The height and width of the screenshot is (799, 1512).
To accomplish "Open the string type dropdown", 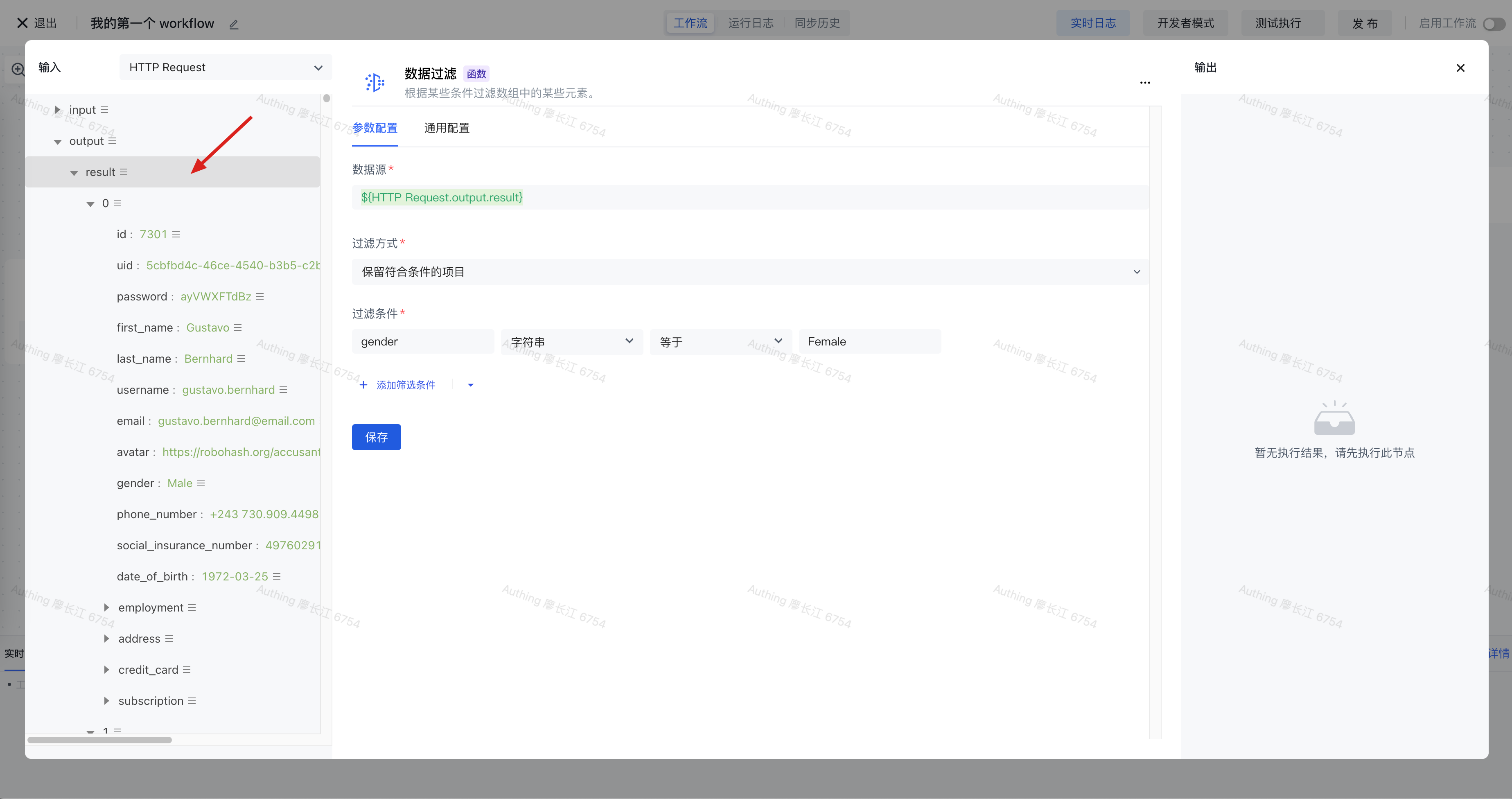I will point(571,342).
